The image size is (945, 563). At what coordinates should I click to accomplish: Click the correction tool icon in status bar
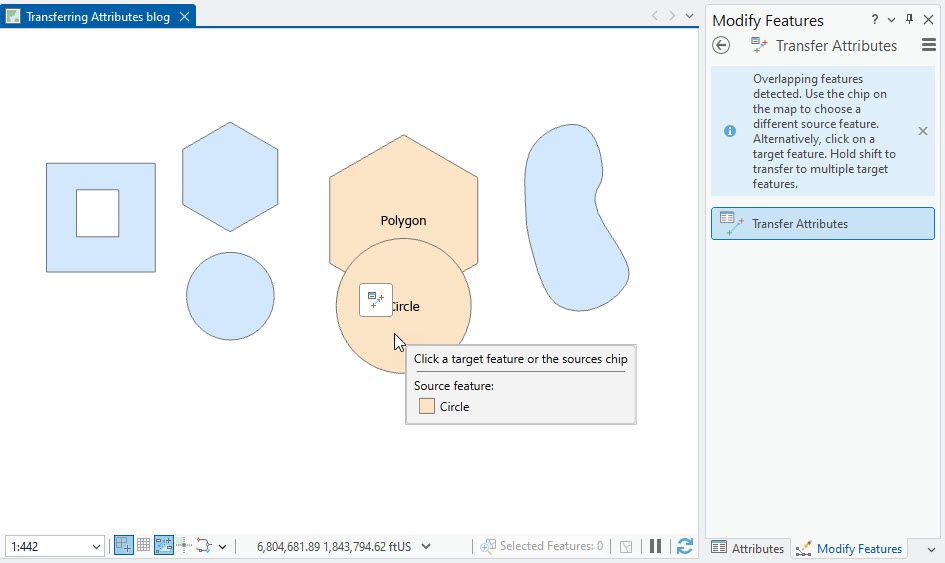(x=204, y=546)
